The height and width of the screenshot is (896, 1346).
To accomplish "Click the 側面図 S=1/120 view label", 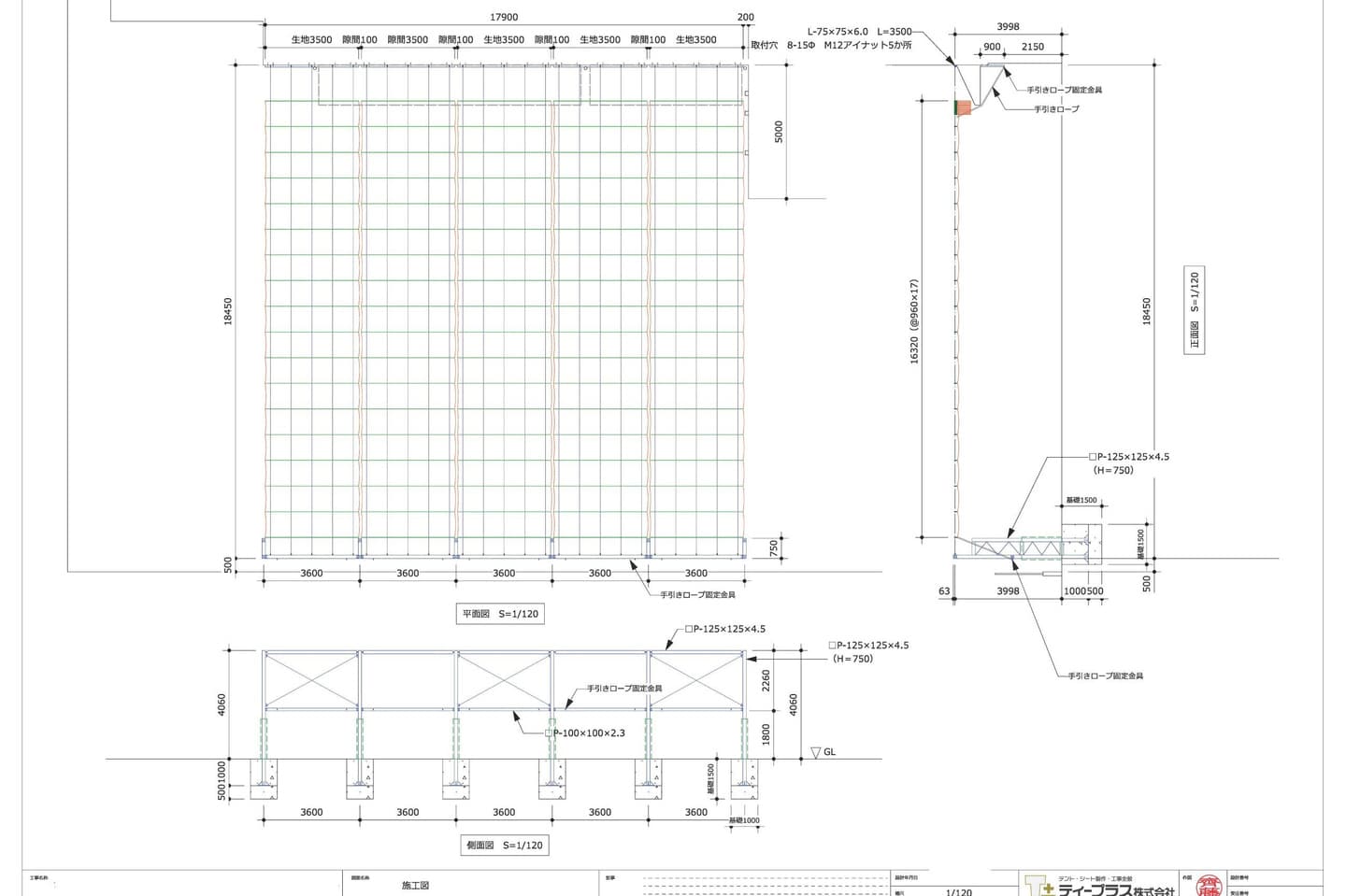I will click(x=503, y=845).
